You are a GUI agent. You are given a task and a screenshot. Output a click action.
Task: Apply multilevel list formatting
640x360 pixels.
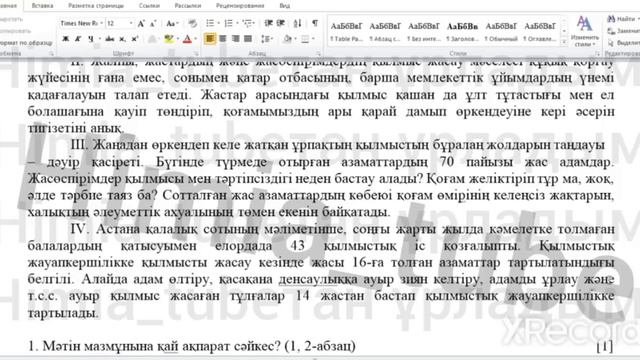[x=247, y=23]
